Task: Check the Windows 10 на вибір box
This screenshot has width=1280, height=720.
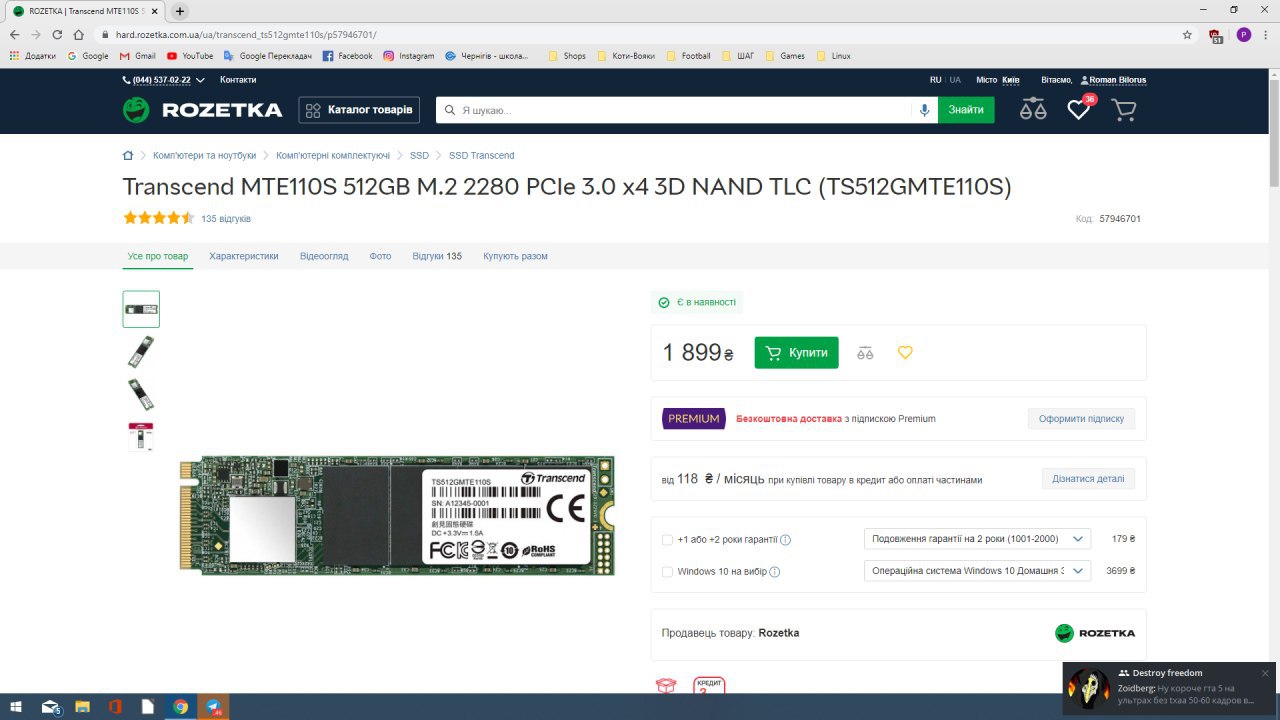Action: (x=667, y=572)
